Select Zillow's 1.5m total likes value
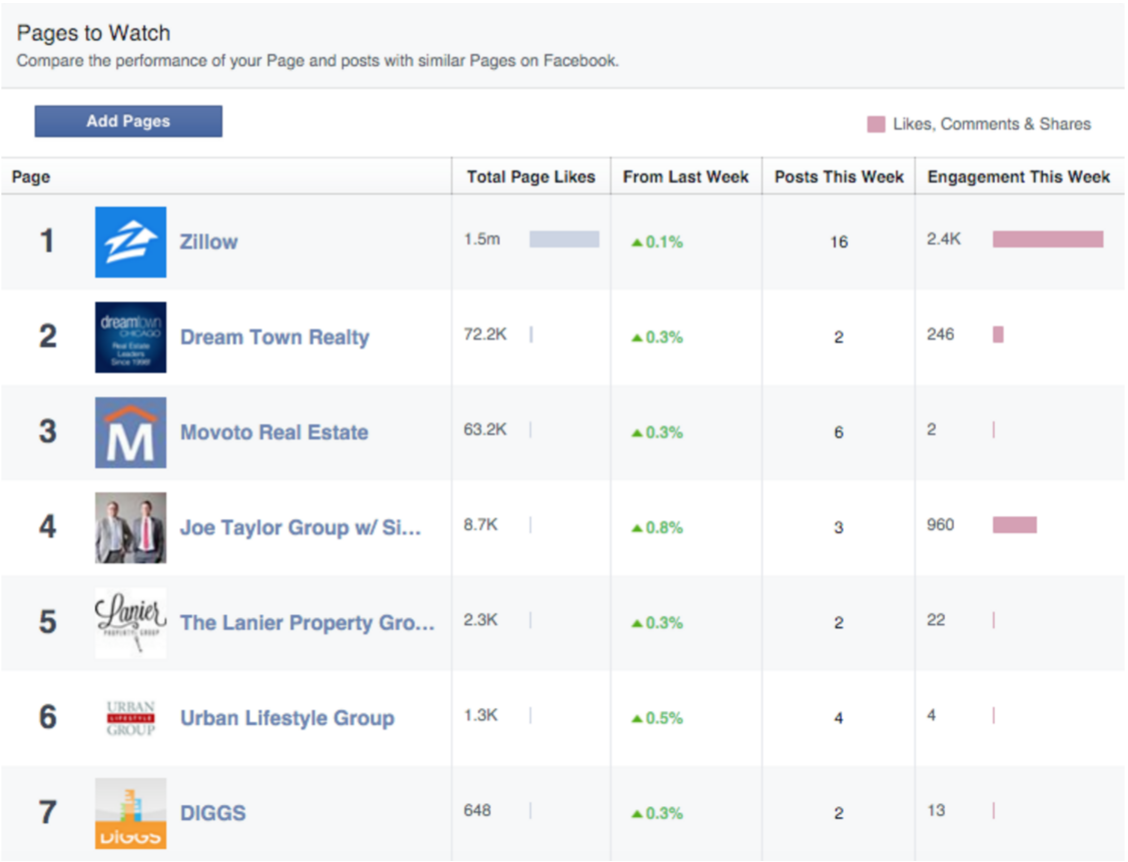 pos(482,239)
